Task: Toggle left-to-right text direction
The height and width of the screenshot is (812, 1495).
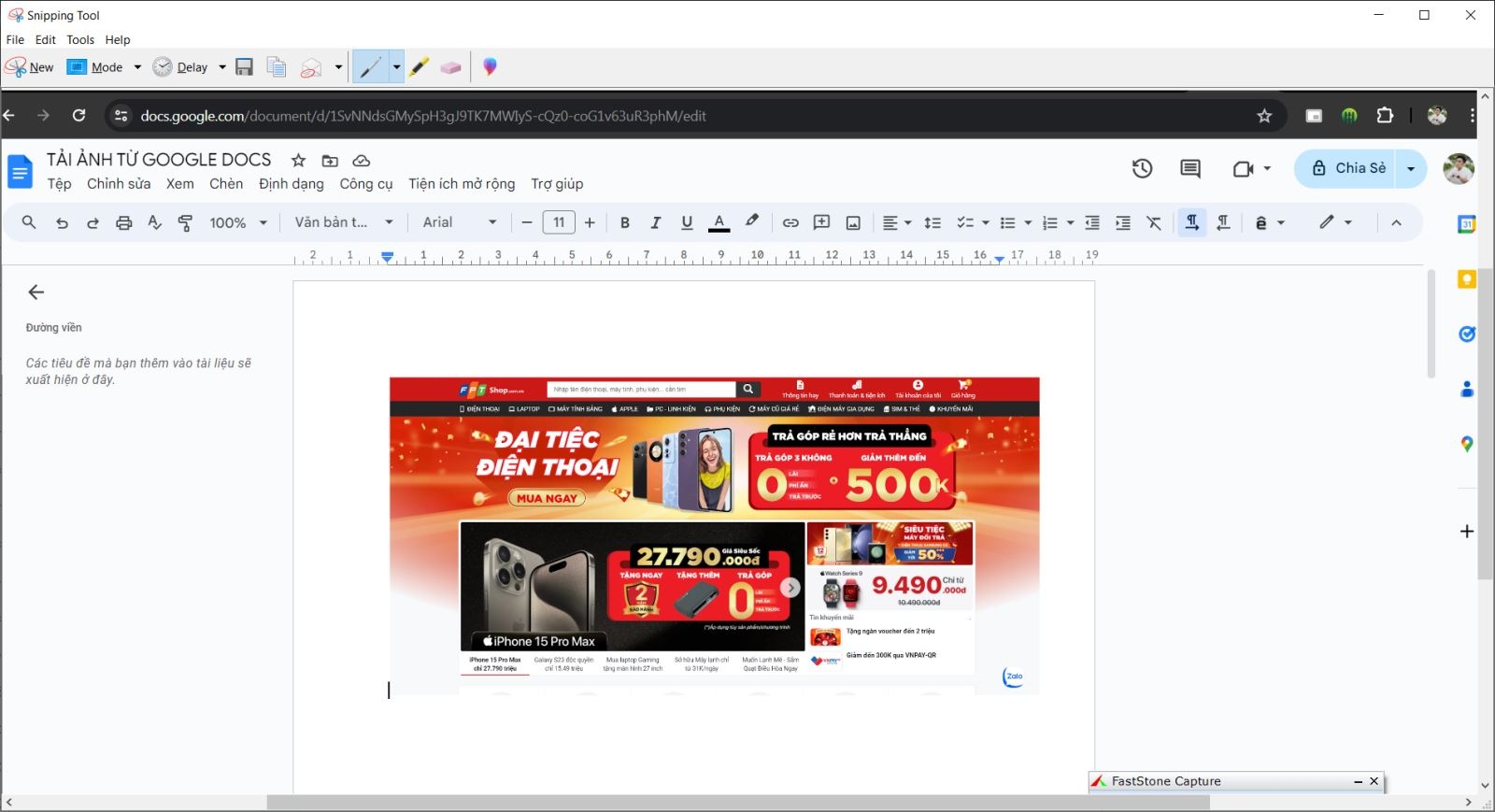Action: [x=1192, y=222]
